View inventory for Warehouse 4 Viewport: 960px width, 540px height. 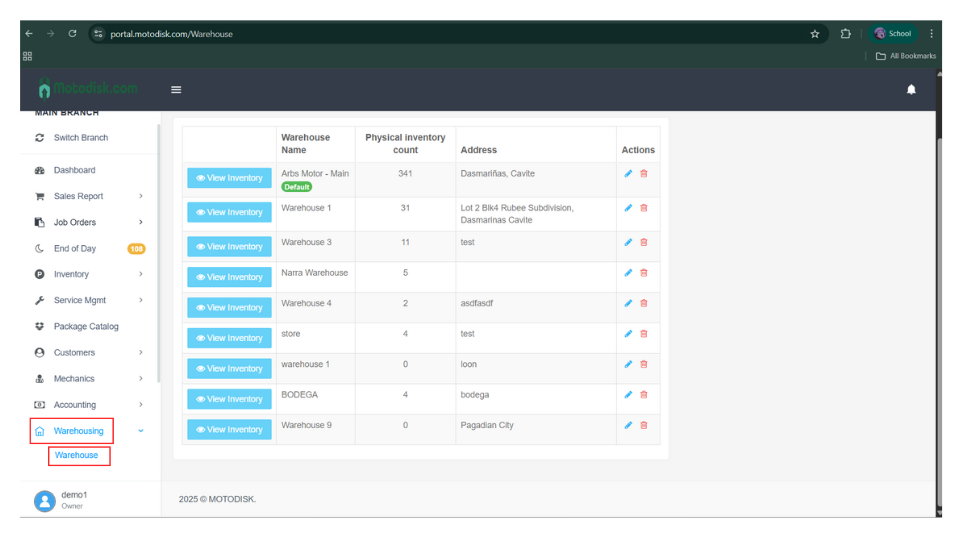[x=229, y=308]
